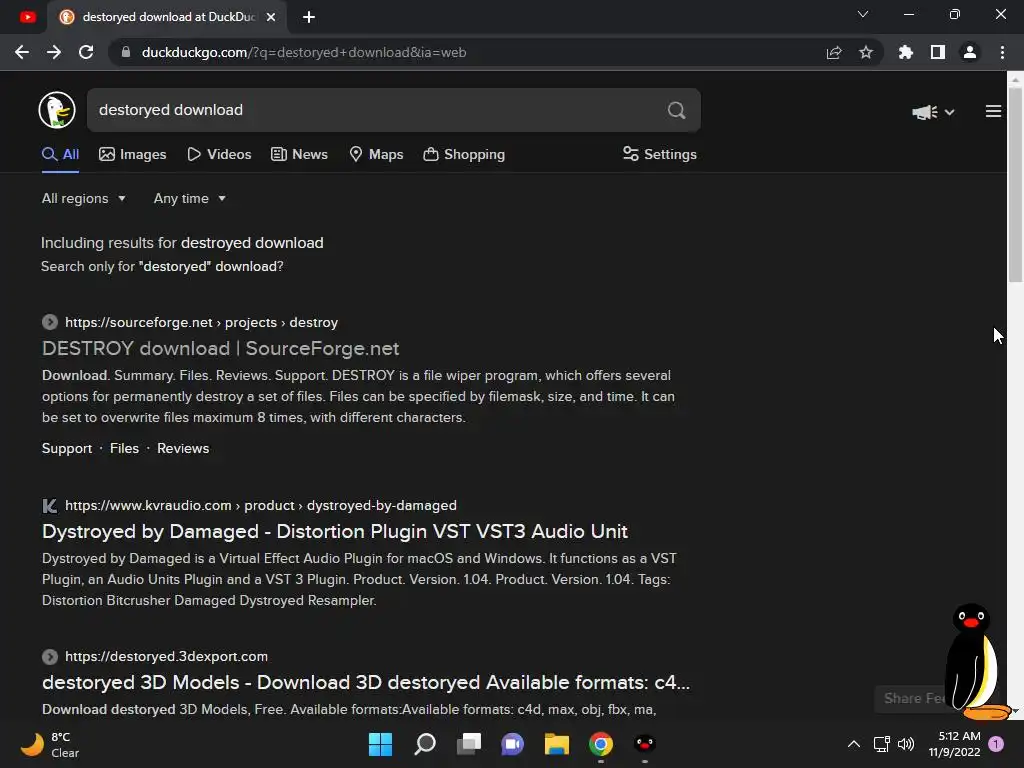Open Chrome three-dot menu
Viewport: 1024px width, 768px height.
click(x=1002, y=52)
